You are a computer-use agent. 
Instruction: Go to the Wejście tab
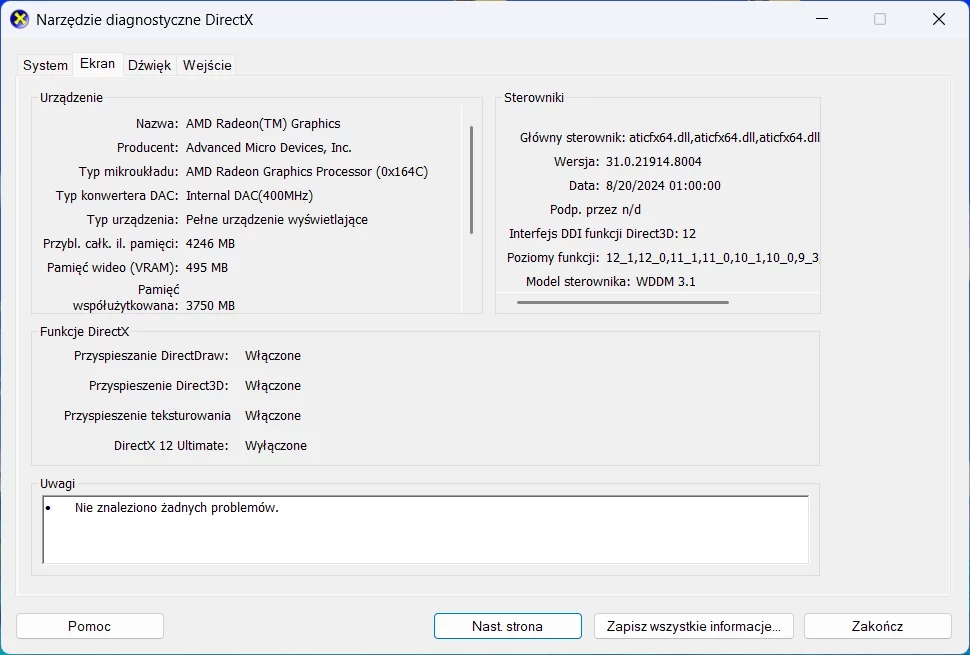click(207, 65)
